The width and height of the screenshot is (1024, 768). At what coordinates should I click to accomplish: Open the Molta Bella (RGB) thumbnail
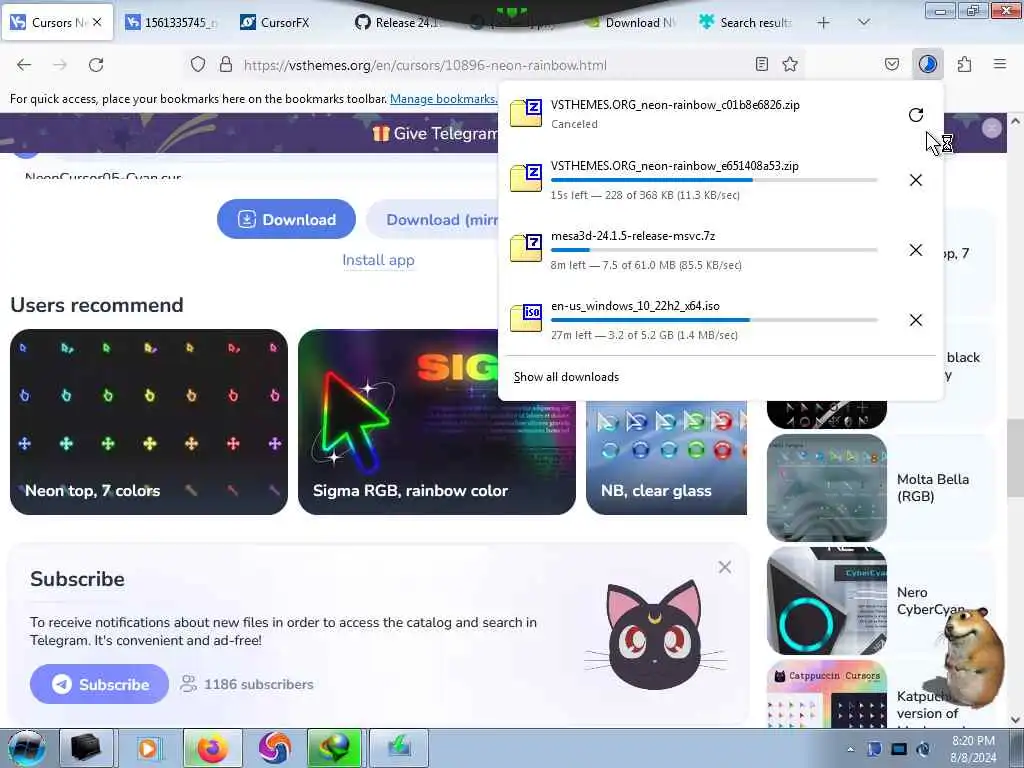pos(827,488)
